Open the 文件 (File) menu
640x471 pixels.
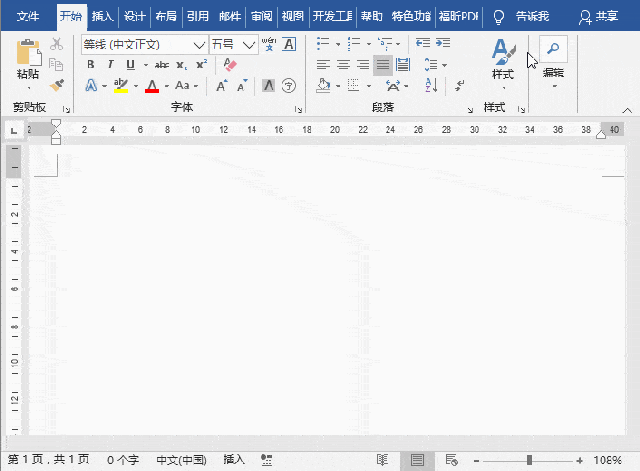[x=28, y=16]
